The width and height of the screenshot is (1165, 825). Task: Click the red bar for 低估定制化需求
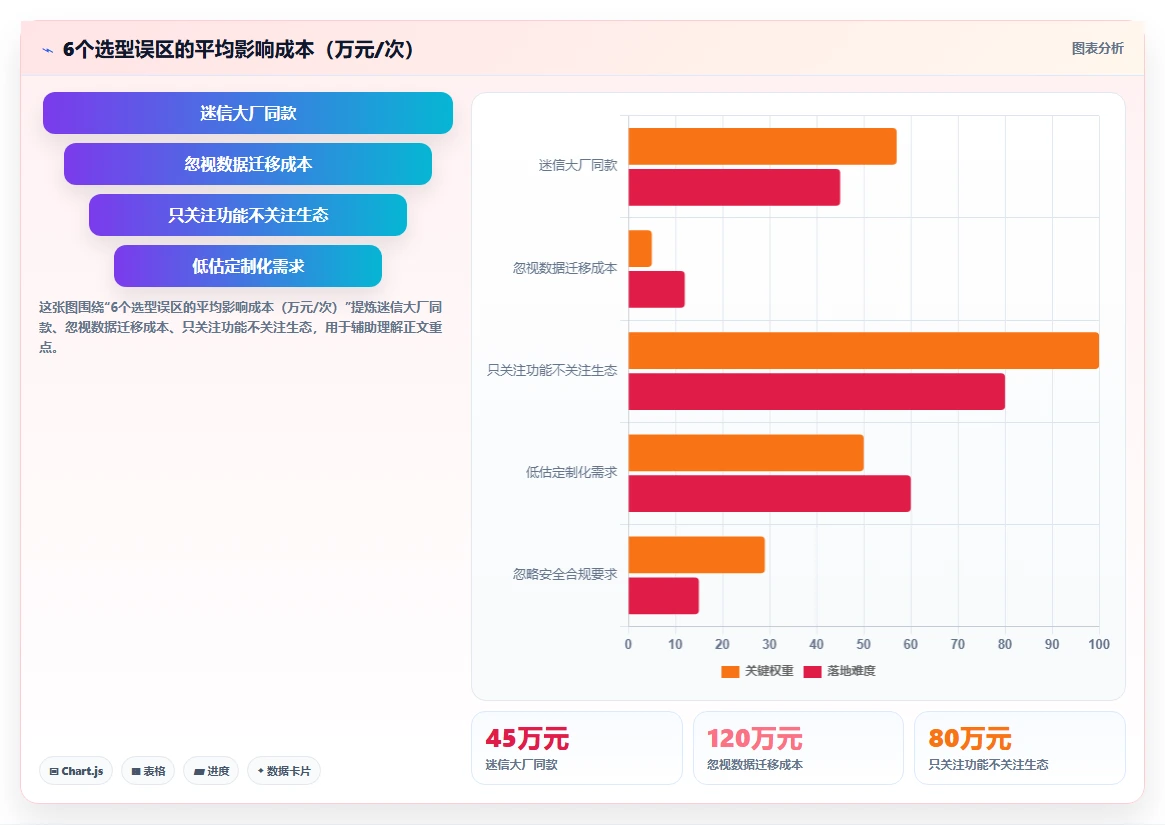point(770,494)
